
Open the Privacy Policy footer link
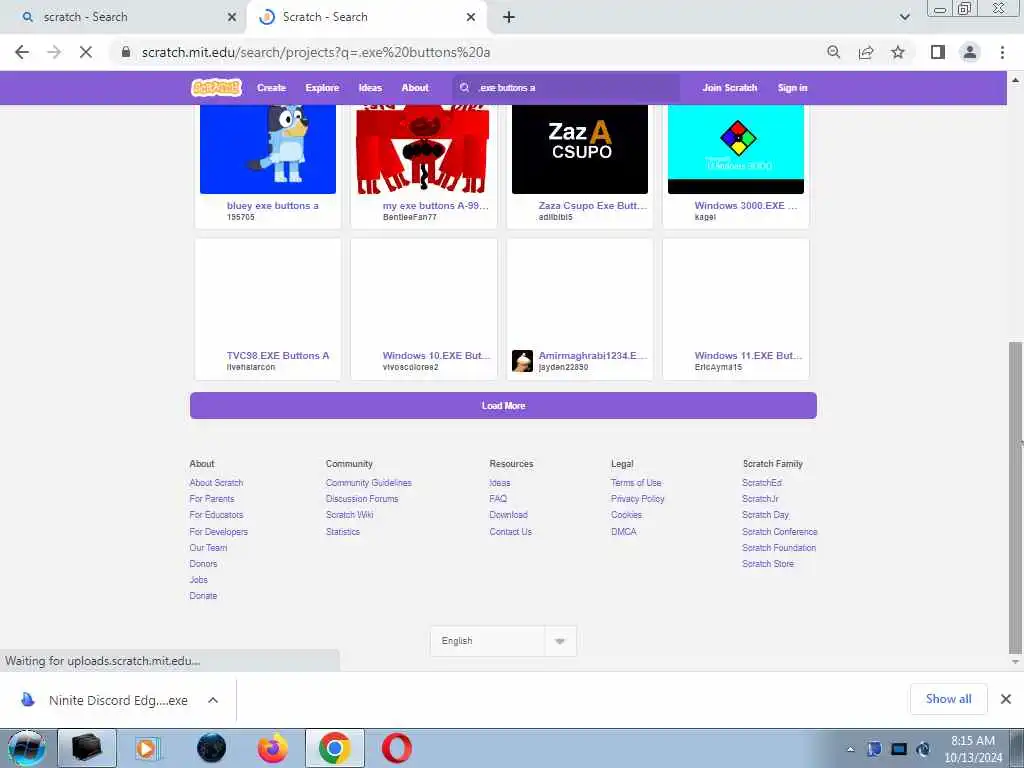[637, 498]
